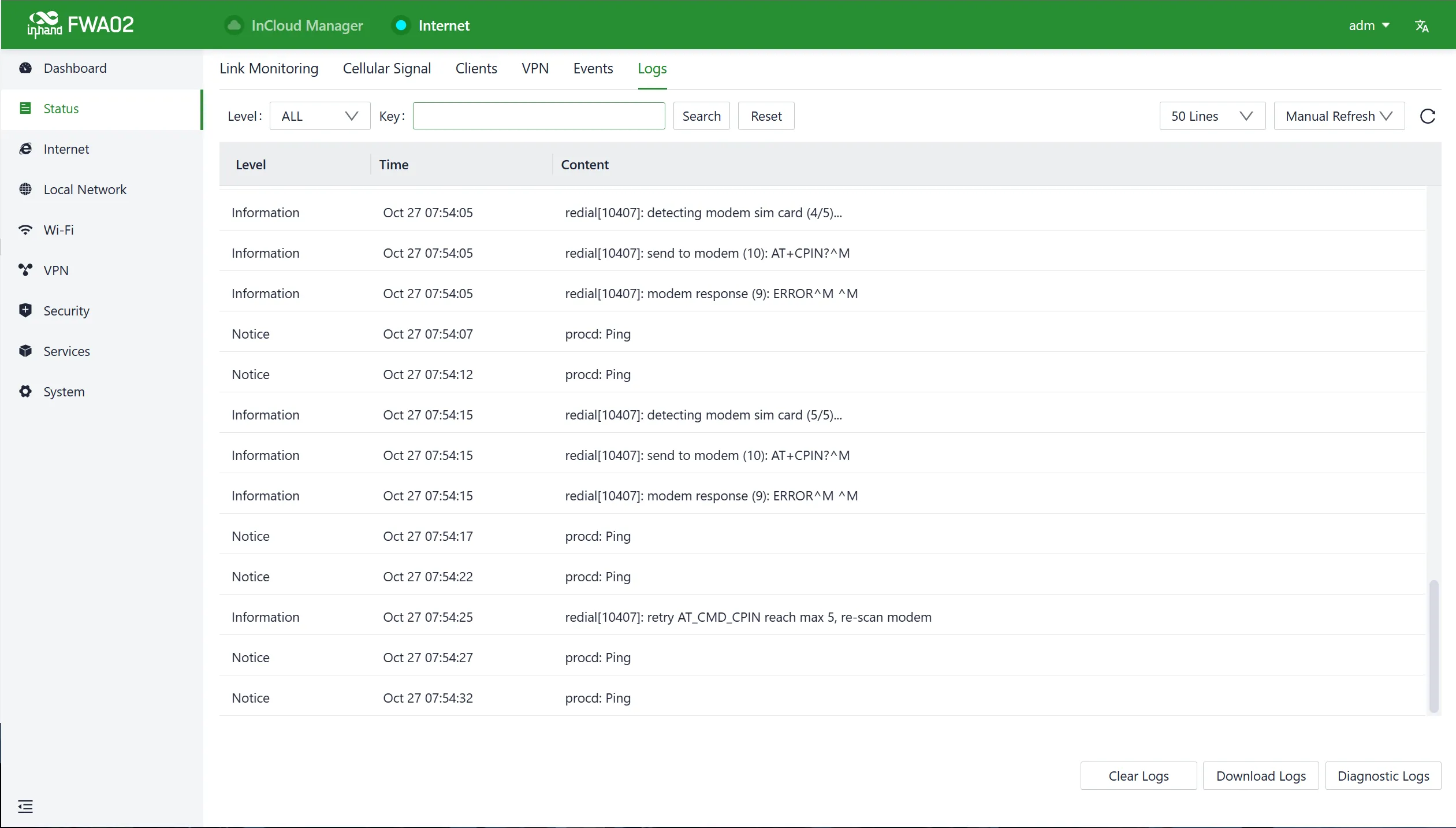This screenshot has width=1456, height=828.
Task: Click the log table vertical scrollbar thumb
Action: point(1433,646)
